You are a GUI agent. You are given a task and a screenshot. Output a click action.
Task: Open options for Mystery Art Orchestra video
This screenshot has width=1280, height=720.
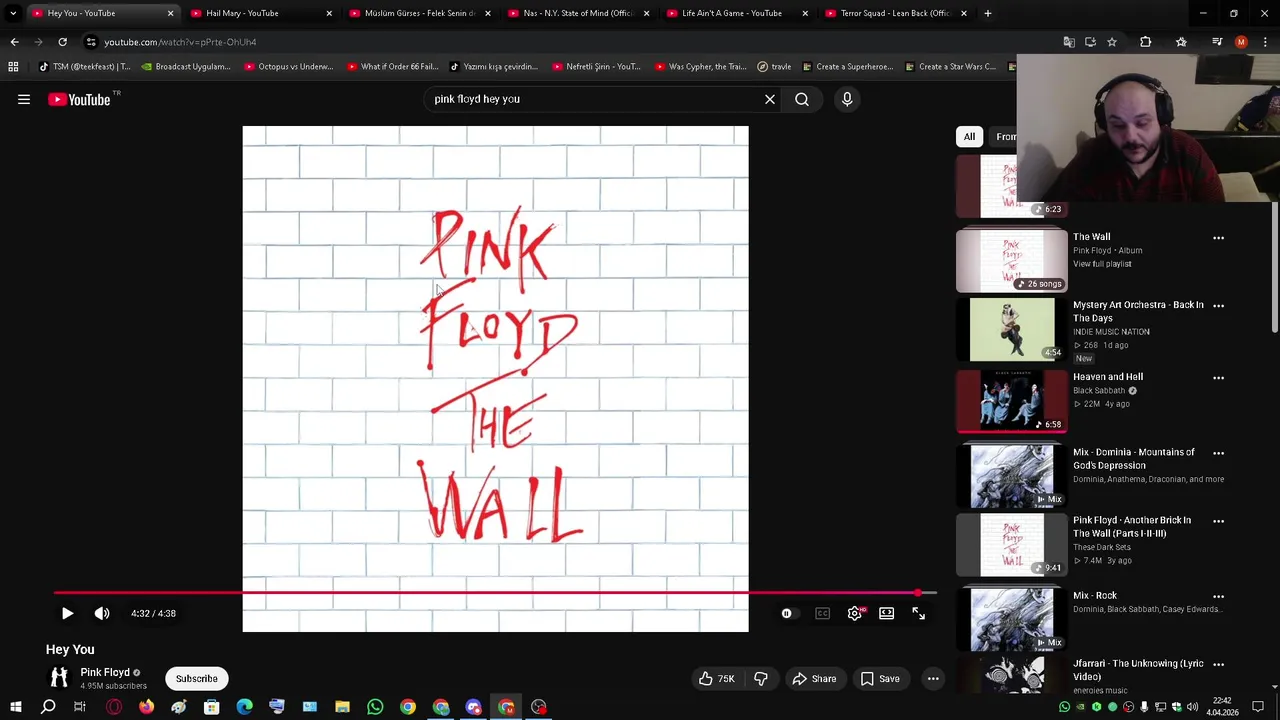point(1218,306)
